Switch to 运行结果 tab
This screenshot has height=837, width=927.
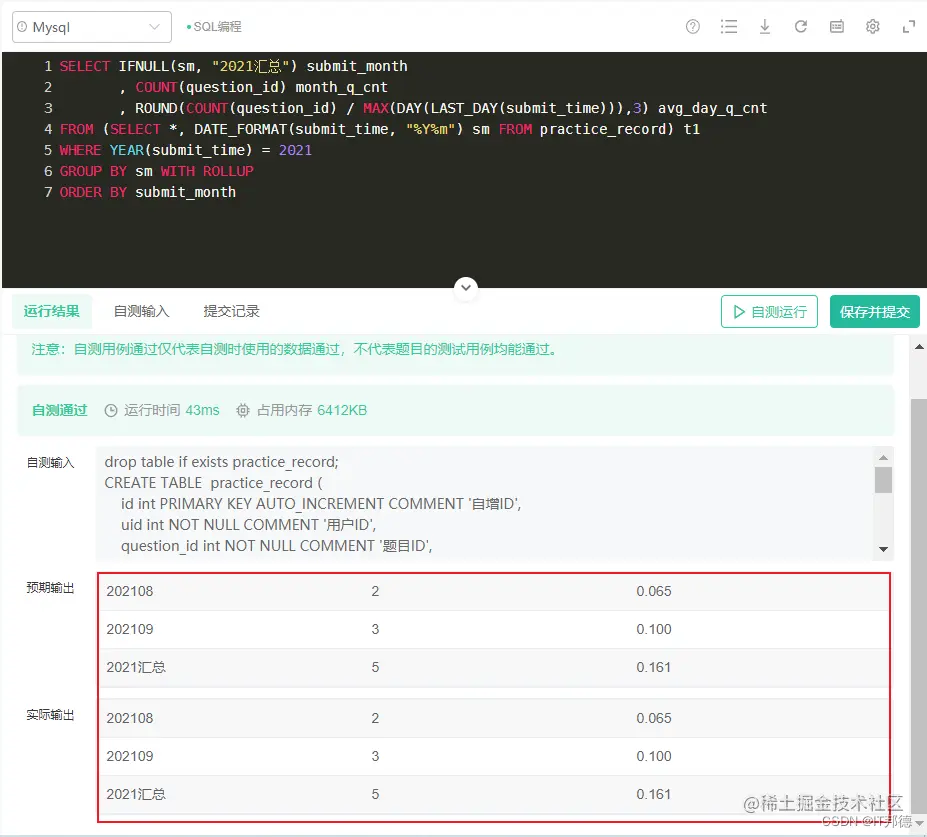point(51,311)
